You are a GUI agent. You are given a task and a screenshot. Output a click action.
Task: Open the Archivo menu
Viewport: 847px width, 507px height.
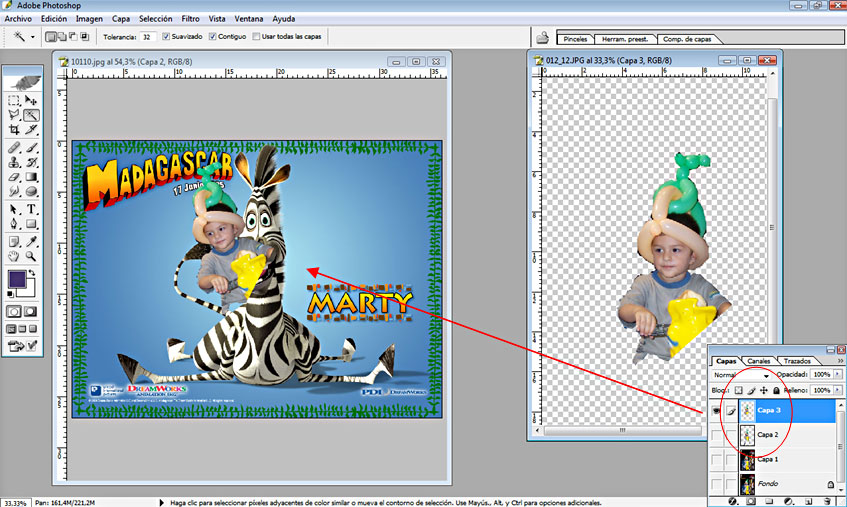coord(18,19)
